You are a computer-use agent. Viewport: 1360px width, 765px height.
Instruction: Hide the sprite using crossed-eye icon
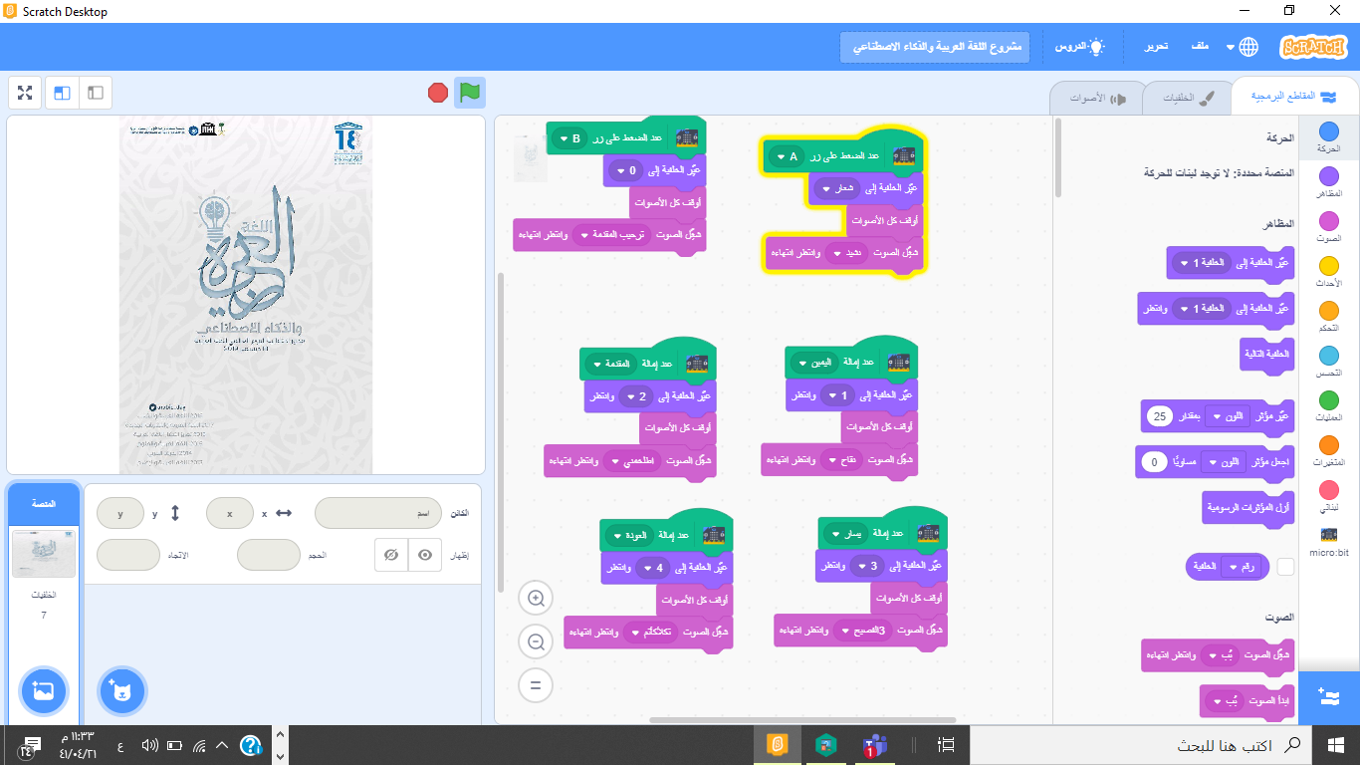pyautogui.click(x=392, y=555)
